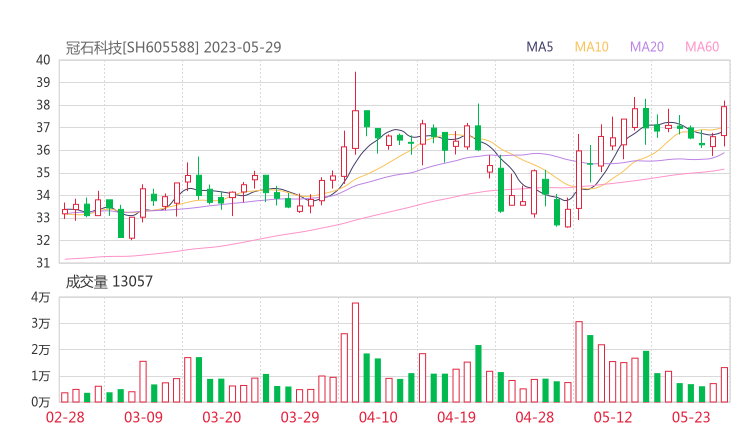Click the 03-09 date axis label
This screenshot has width=740, height=440.
tap(143, 417)
